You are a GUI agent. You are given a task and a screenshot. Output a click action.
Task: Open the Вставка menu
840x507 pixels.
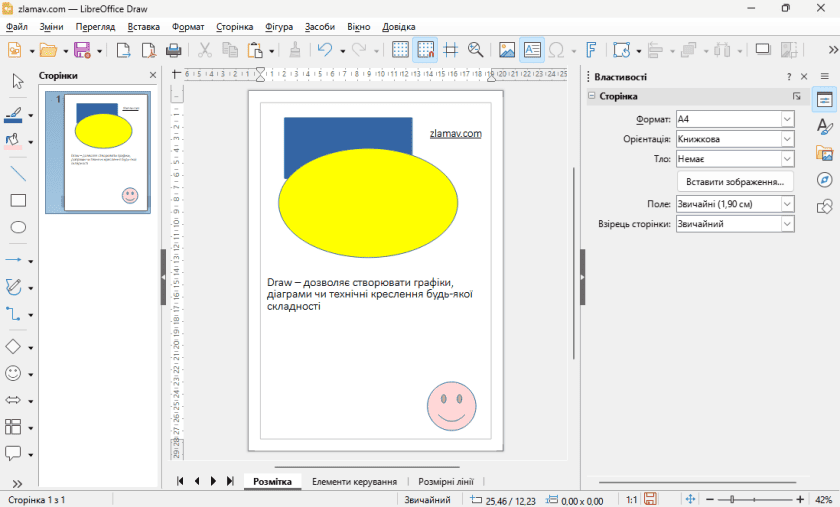pyautogui.click(x=143, y=26)
